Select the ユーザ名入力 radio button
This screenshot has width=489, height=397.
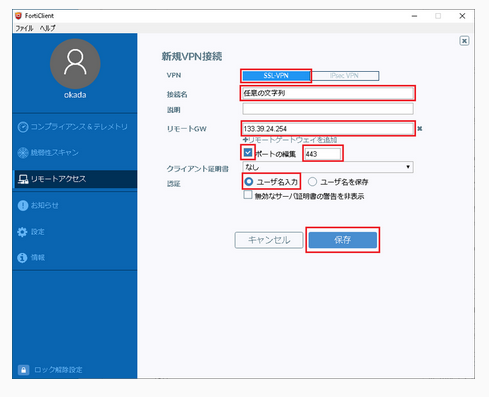pos(249,182)
